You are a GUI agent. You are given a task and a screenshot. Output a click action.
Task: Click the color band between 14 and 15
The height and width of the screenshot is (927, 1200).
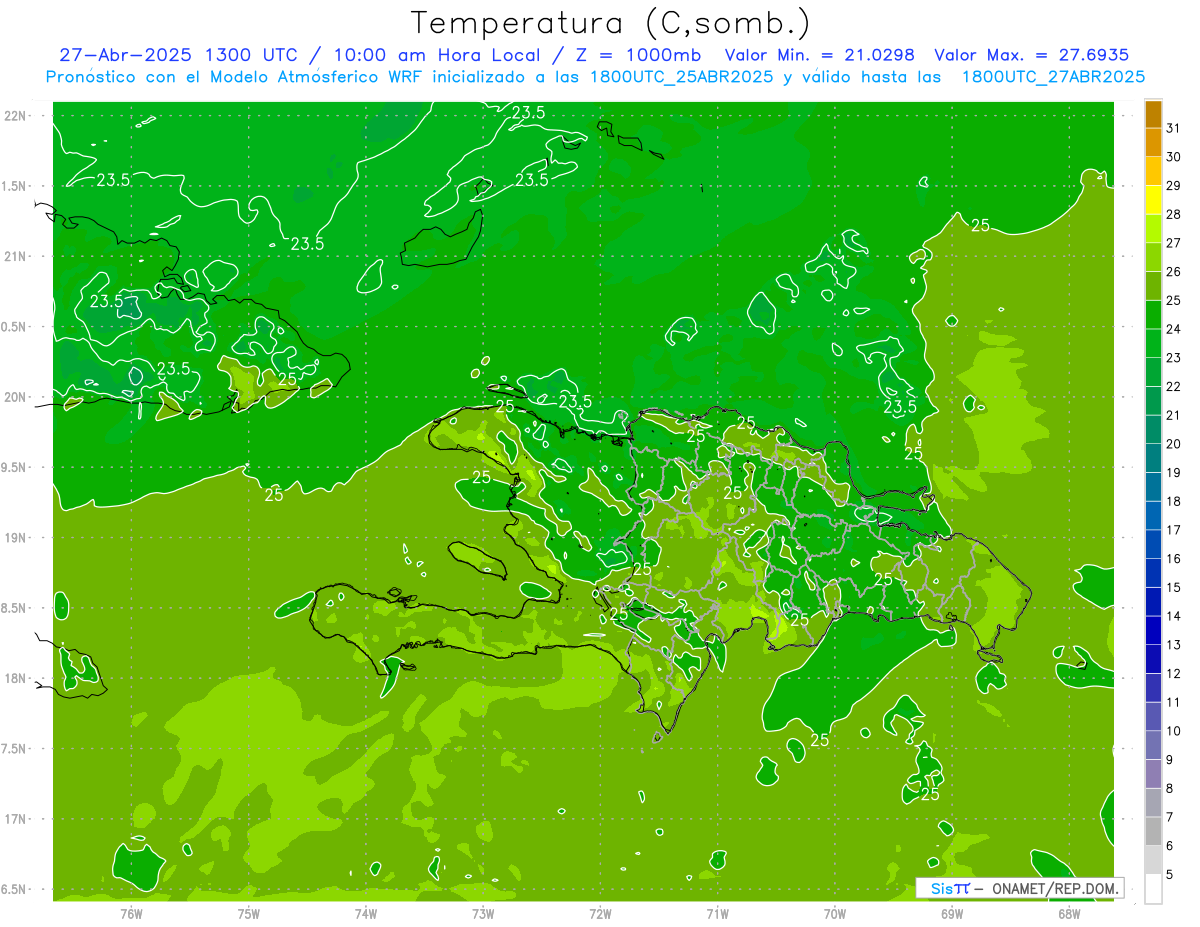(x=1153, y=602)
